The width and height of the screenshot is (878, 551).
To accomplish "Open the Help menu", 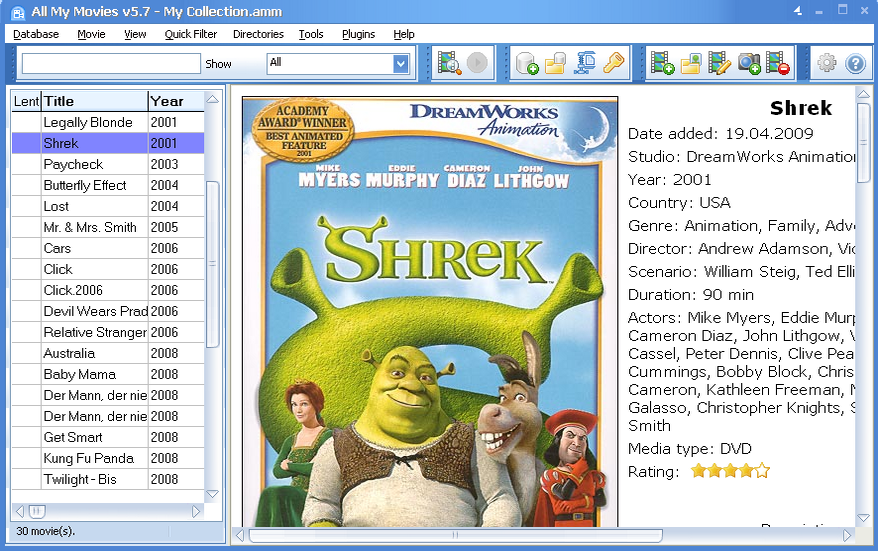I will click(404, 34).
